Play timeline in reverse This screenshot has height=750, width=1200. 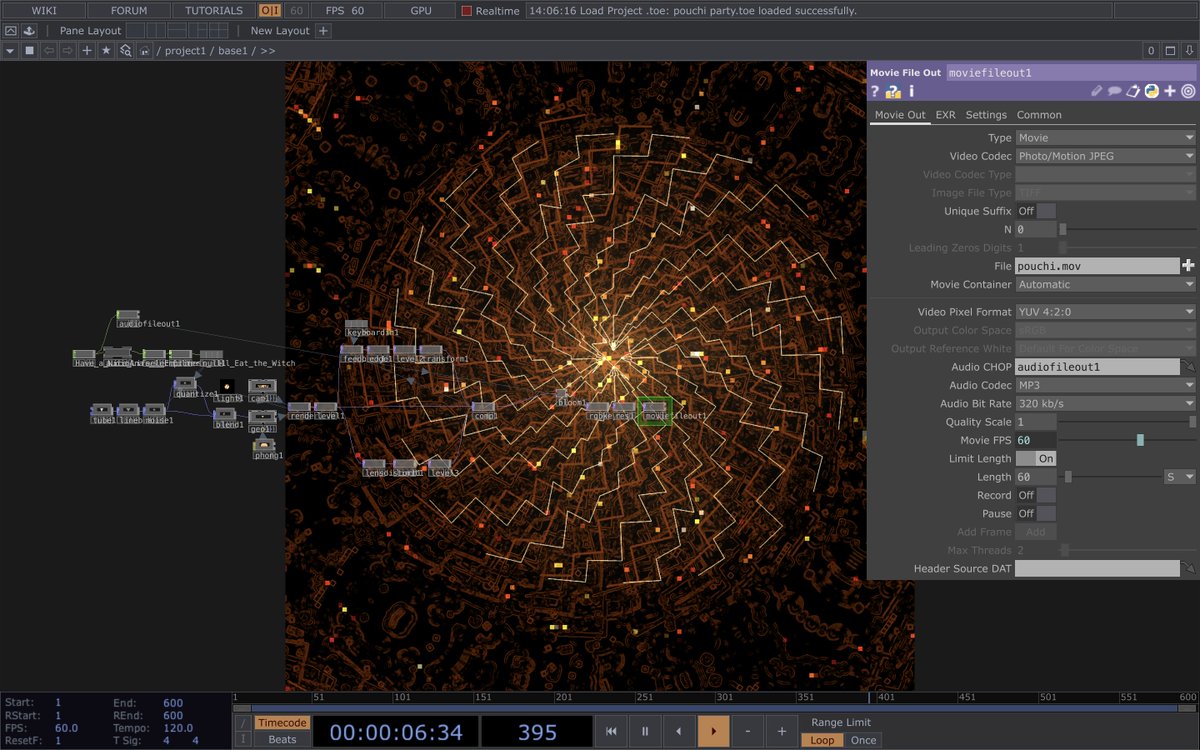pyautogui.click(x=679, y=732)
